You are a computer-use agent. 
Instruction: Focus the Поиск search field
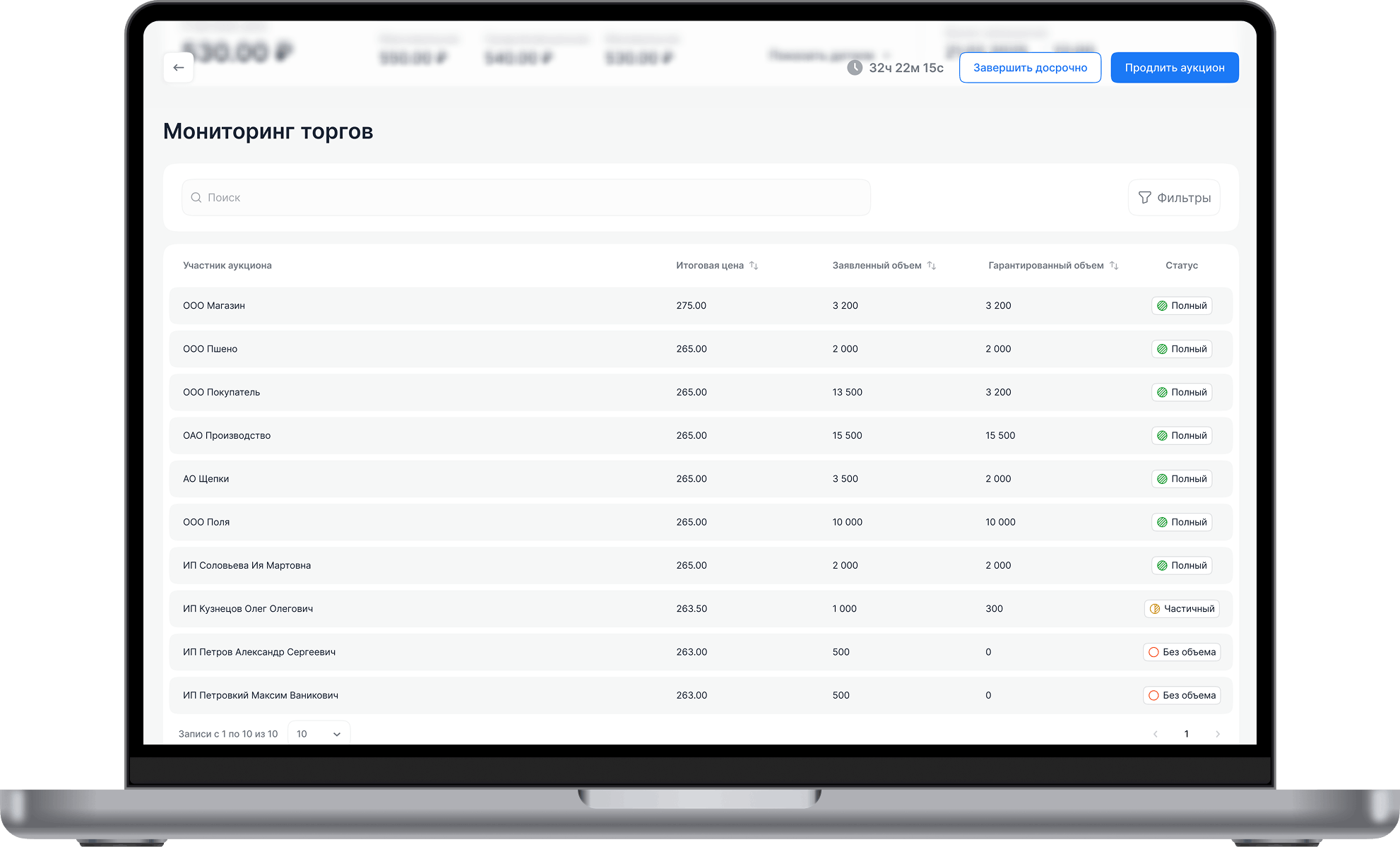tap(526, 198)
